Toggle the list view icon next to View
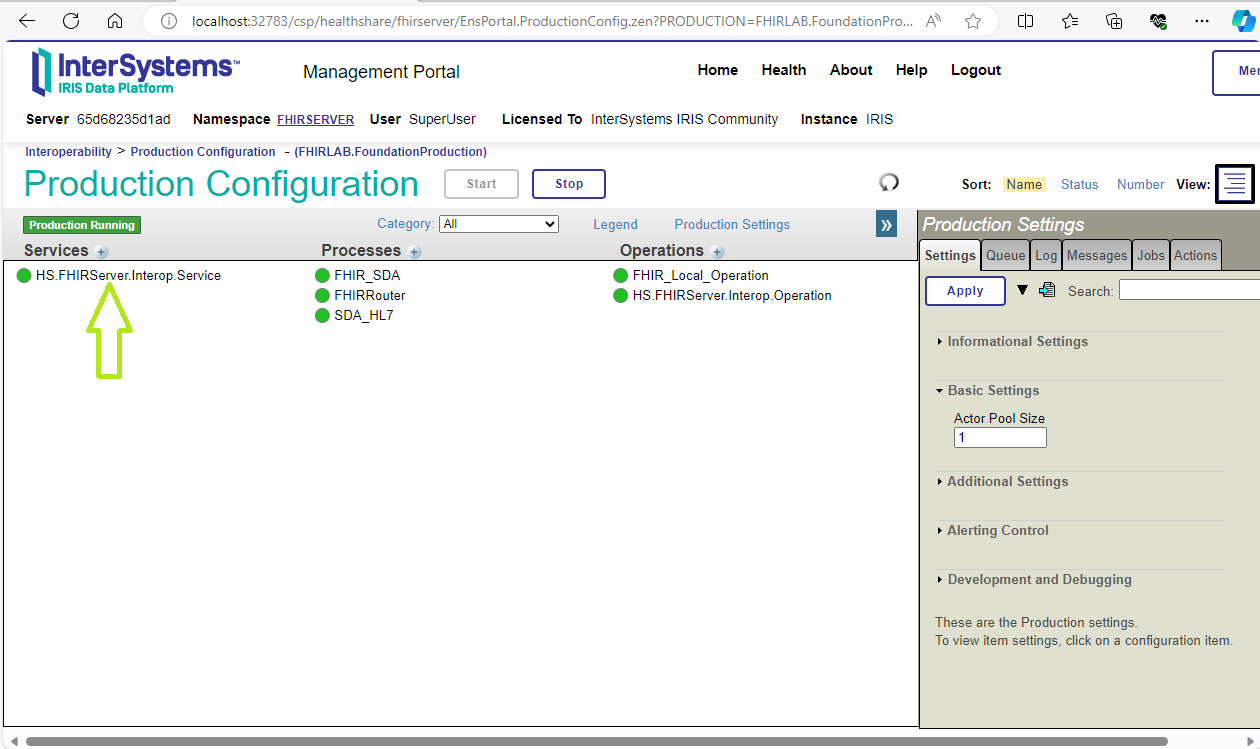1260x749 pixels. point(1234,184)
